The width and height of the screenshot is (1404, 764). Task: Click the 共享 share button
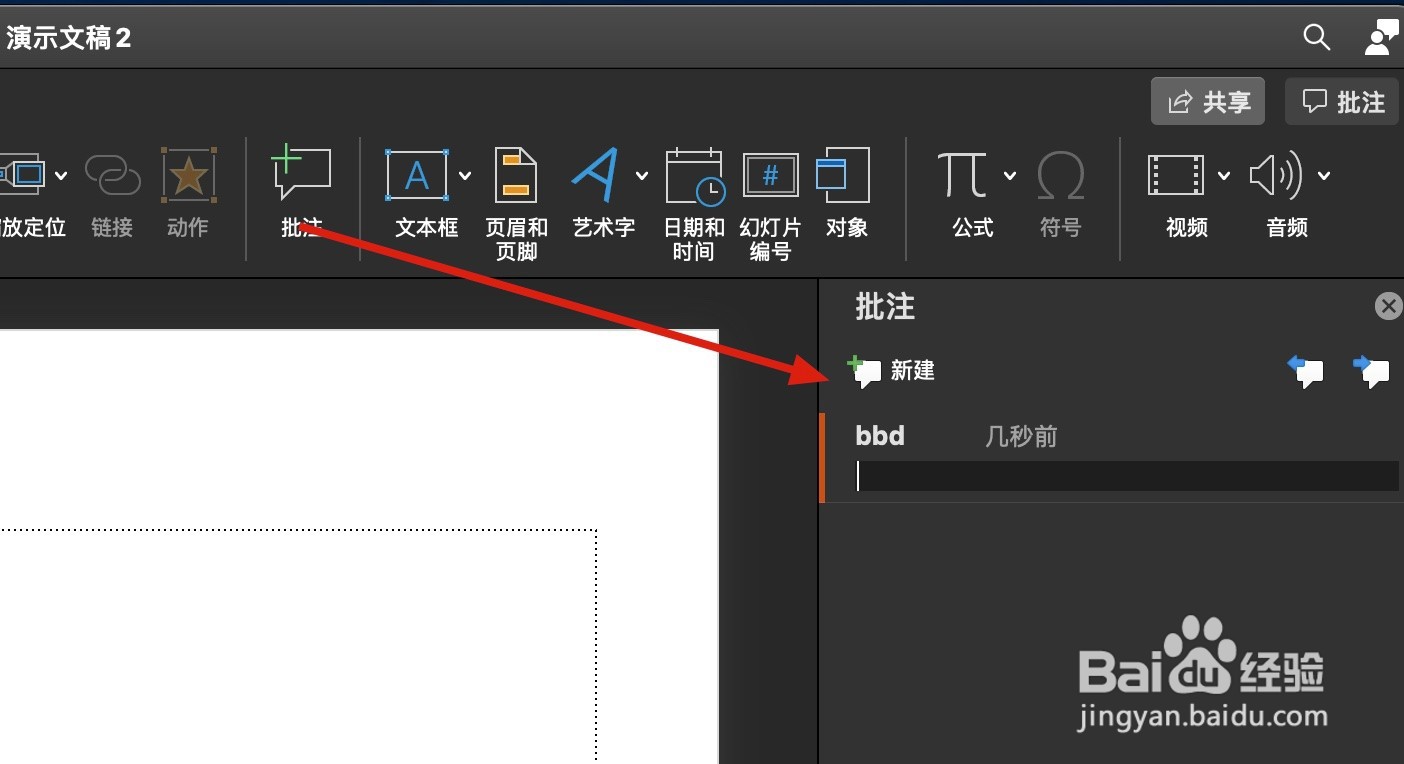pos(1208,102)
